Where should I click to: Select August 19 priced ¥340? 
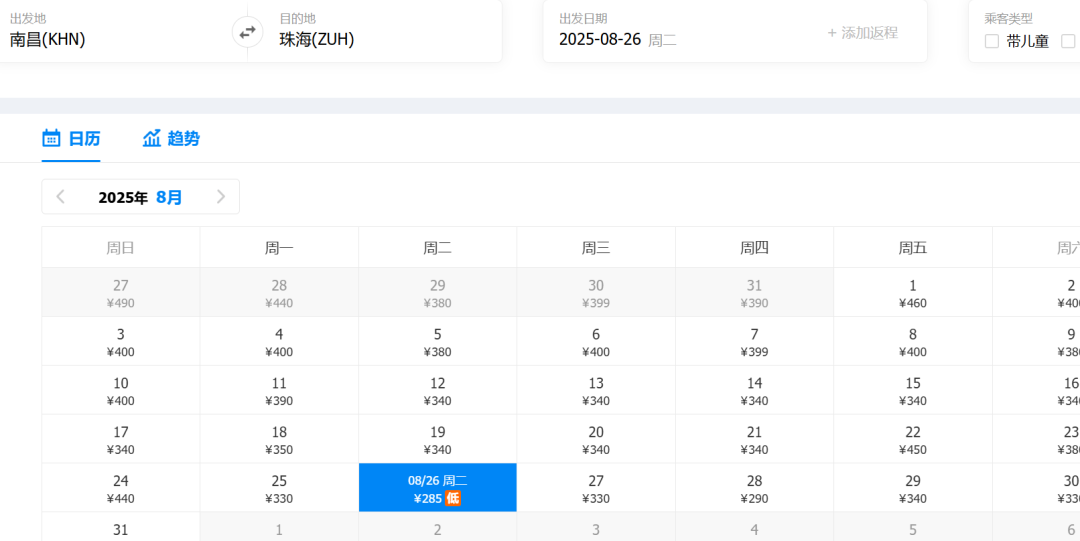(437, 440)
